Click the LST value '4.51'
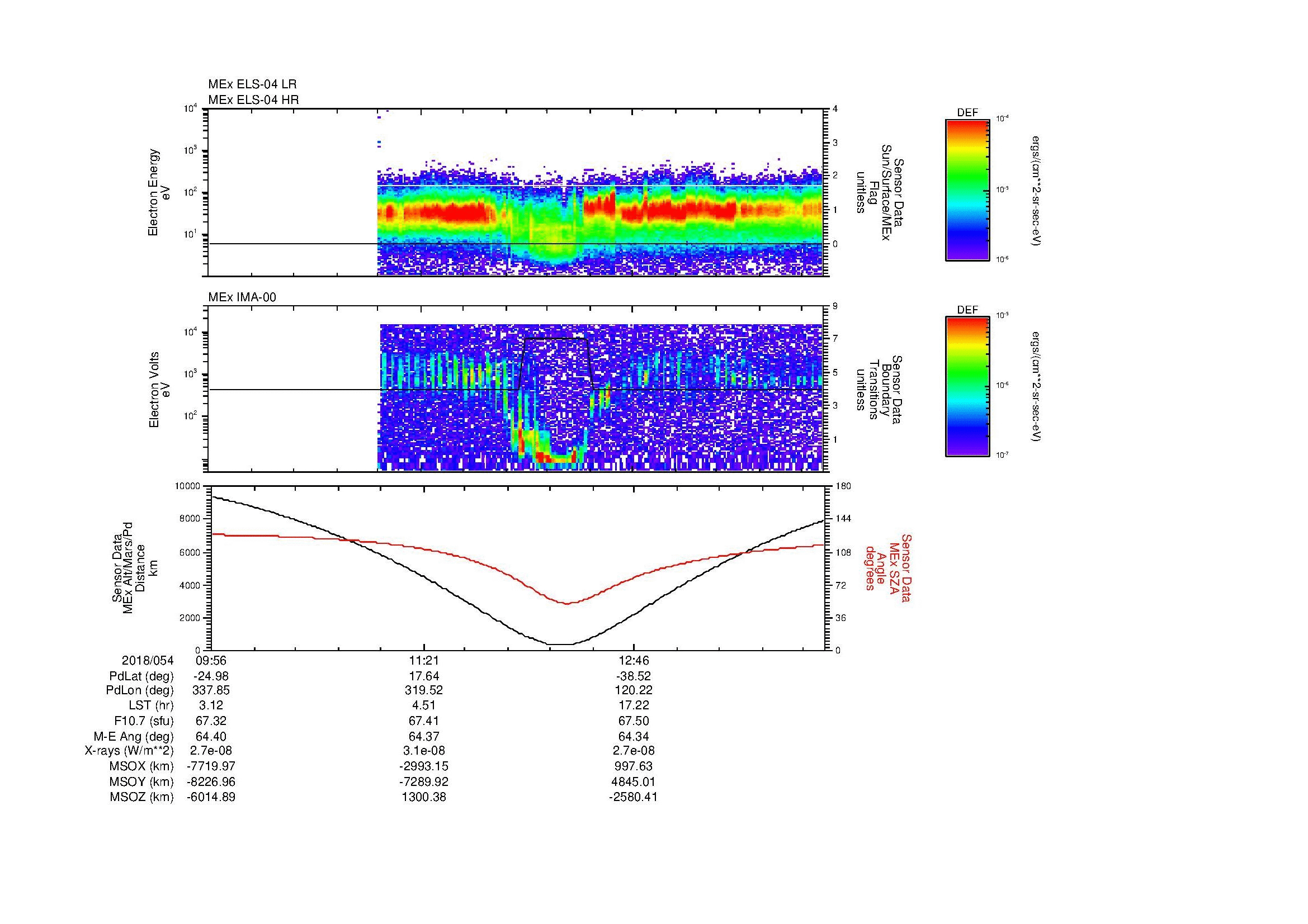This screenshot has width=1308, height=924. click(x=423, y=706)
